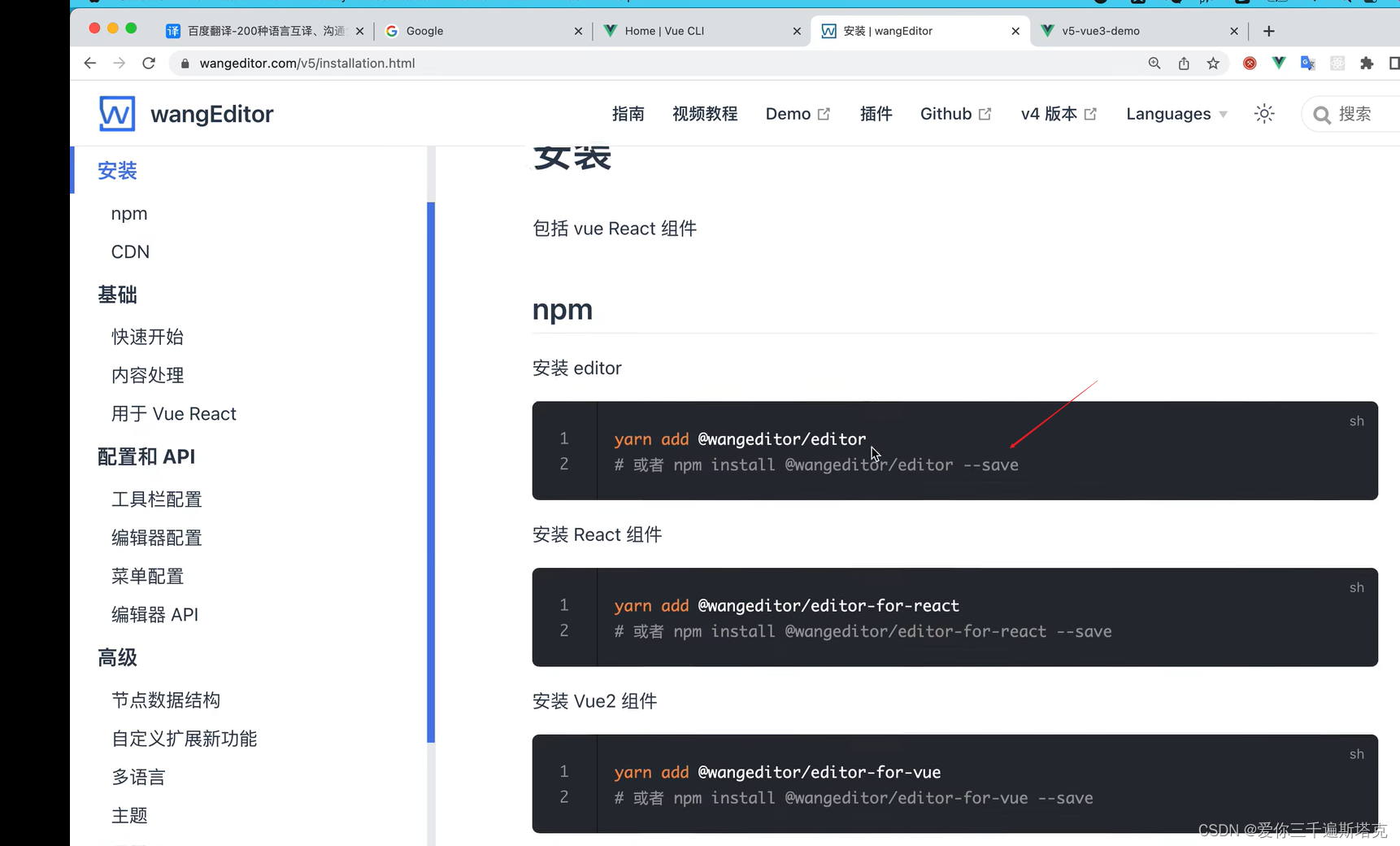Click the page zoom magnifier in address bar
This screenshot has width=1400, height=846.
[1154, 63]
